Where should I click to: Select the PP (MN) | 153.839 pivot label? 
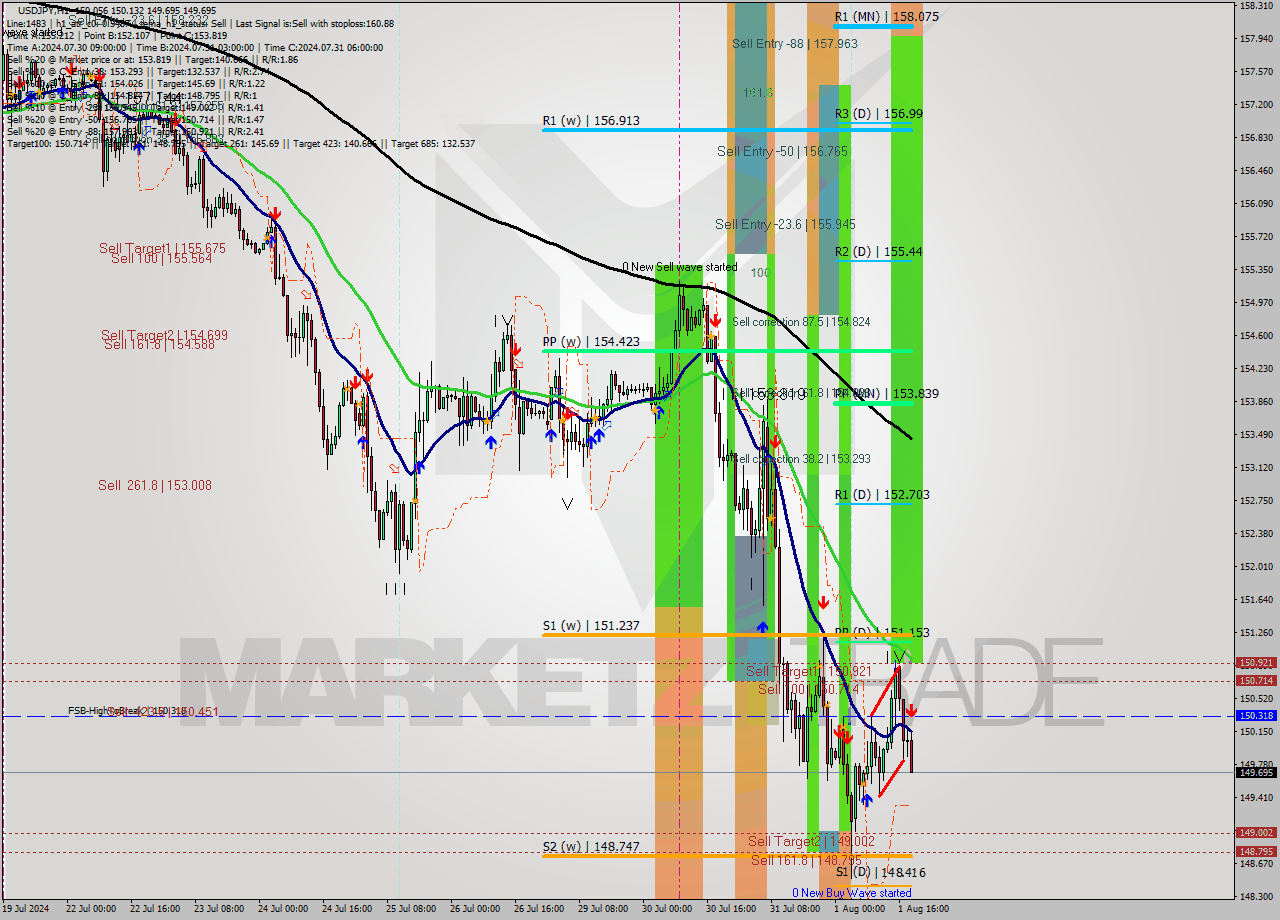pos(887,394)
